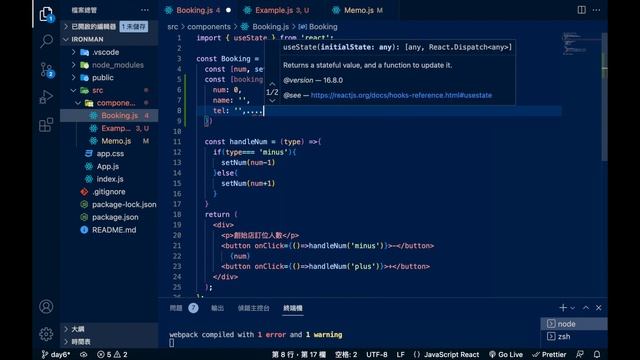Viewport: 640px width, 360px height.
Task: Open app.css in the file tree
Action: tap(109, 153)
